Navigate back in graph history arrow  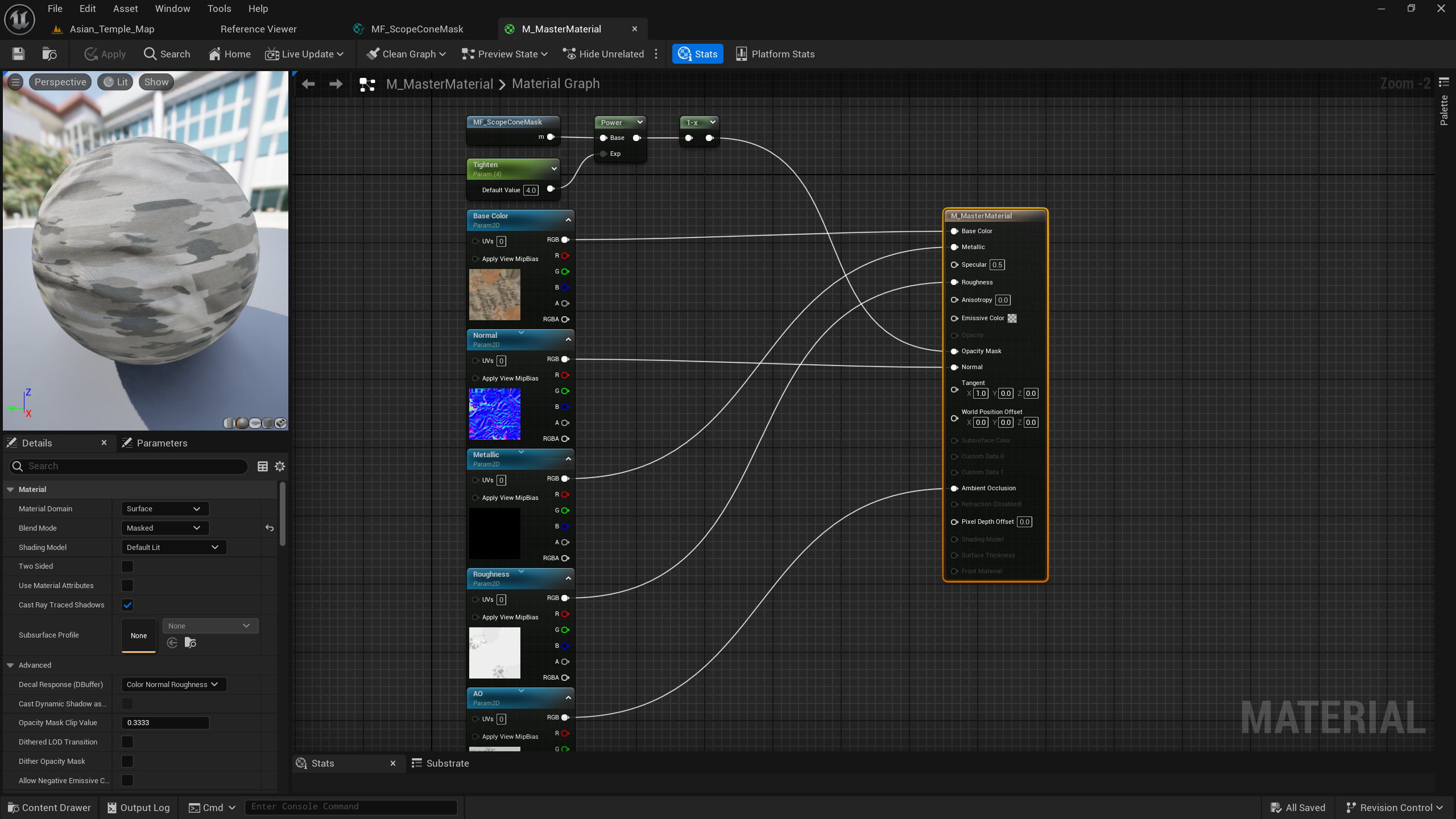pyautogui.click(x=308, y=84)
